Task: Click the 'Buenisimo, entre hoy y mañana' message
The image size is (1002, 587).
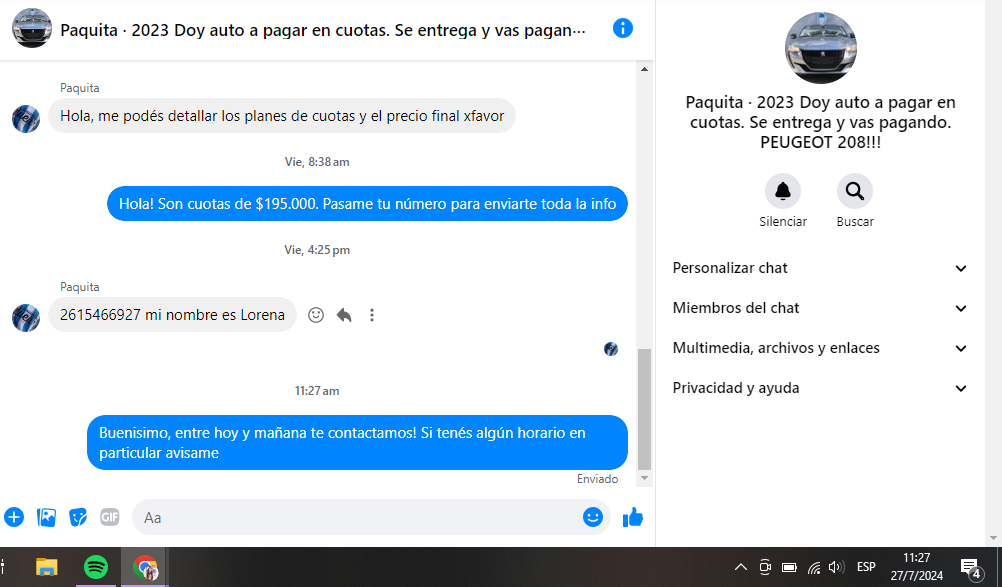Action: 357,443
